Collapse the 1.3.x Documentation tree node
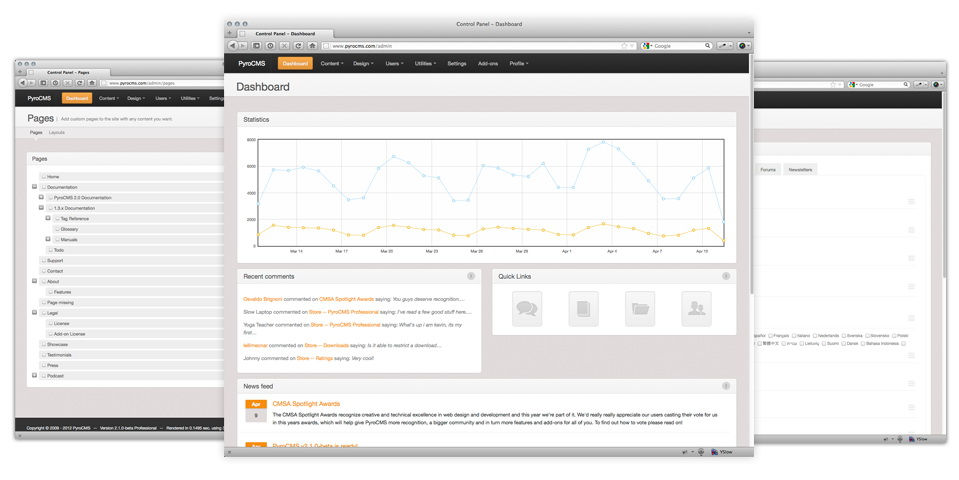This screenshot has width=959, height=480. (x=41, y=208)
